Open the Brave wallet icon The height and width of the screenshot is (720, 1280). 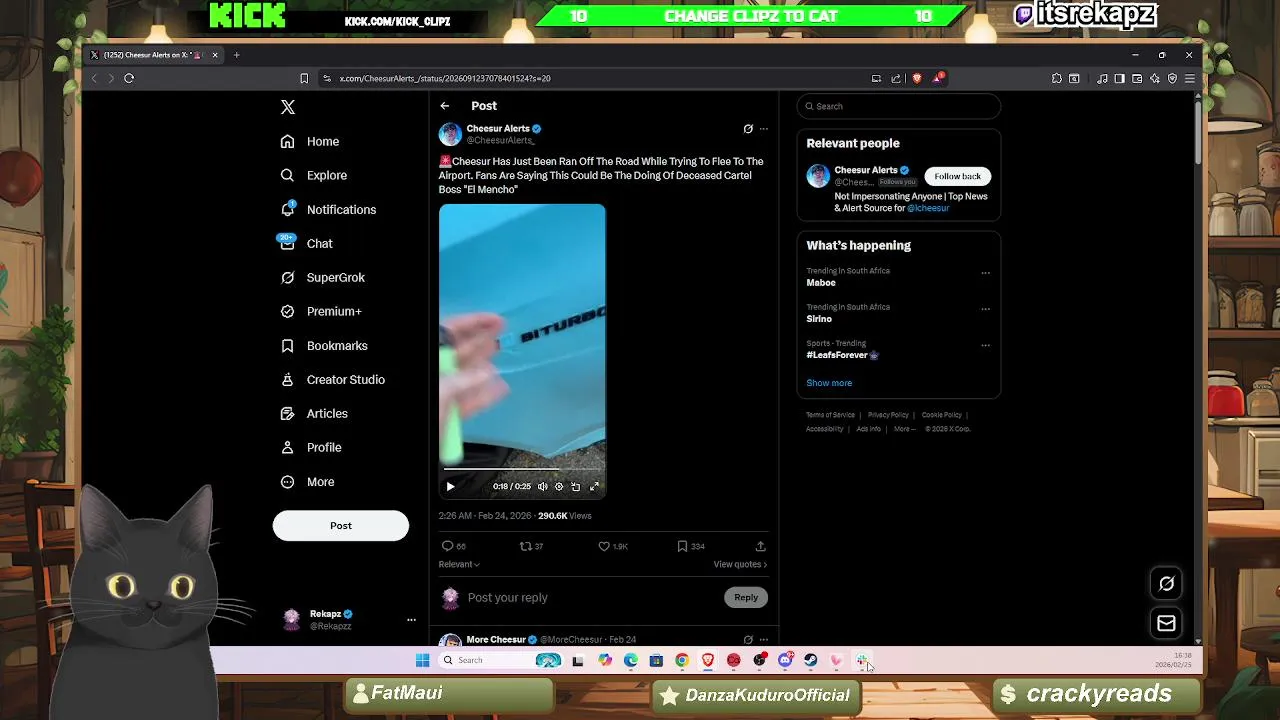(x=1137, y=78)
